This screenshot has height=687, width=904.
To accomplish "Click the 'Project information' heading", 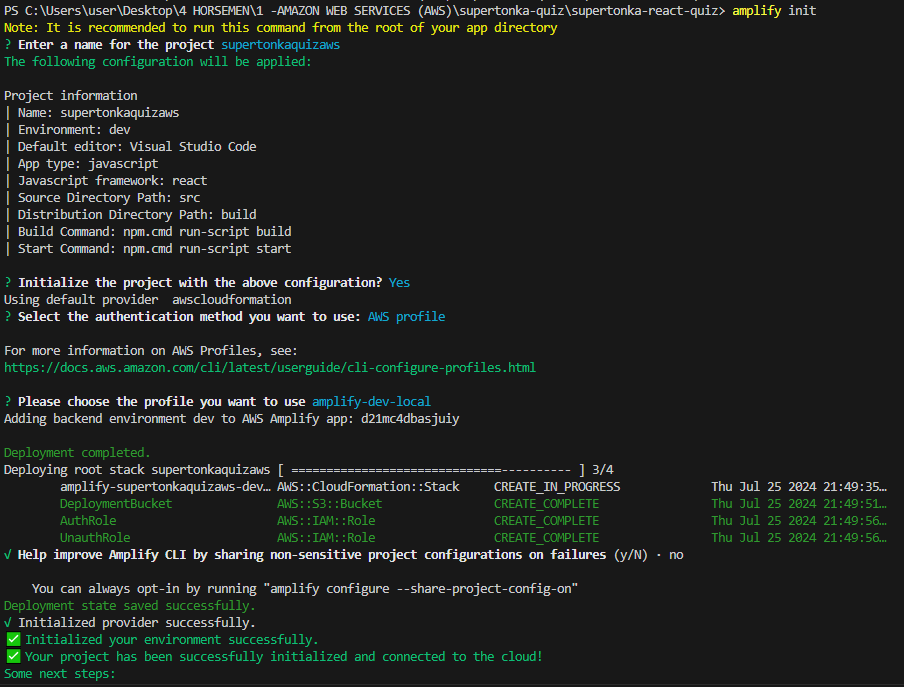I will coord(70,96).
